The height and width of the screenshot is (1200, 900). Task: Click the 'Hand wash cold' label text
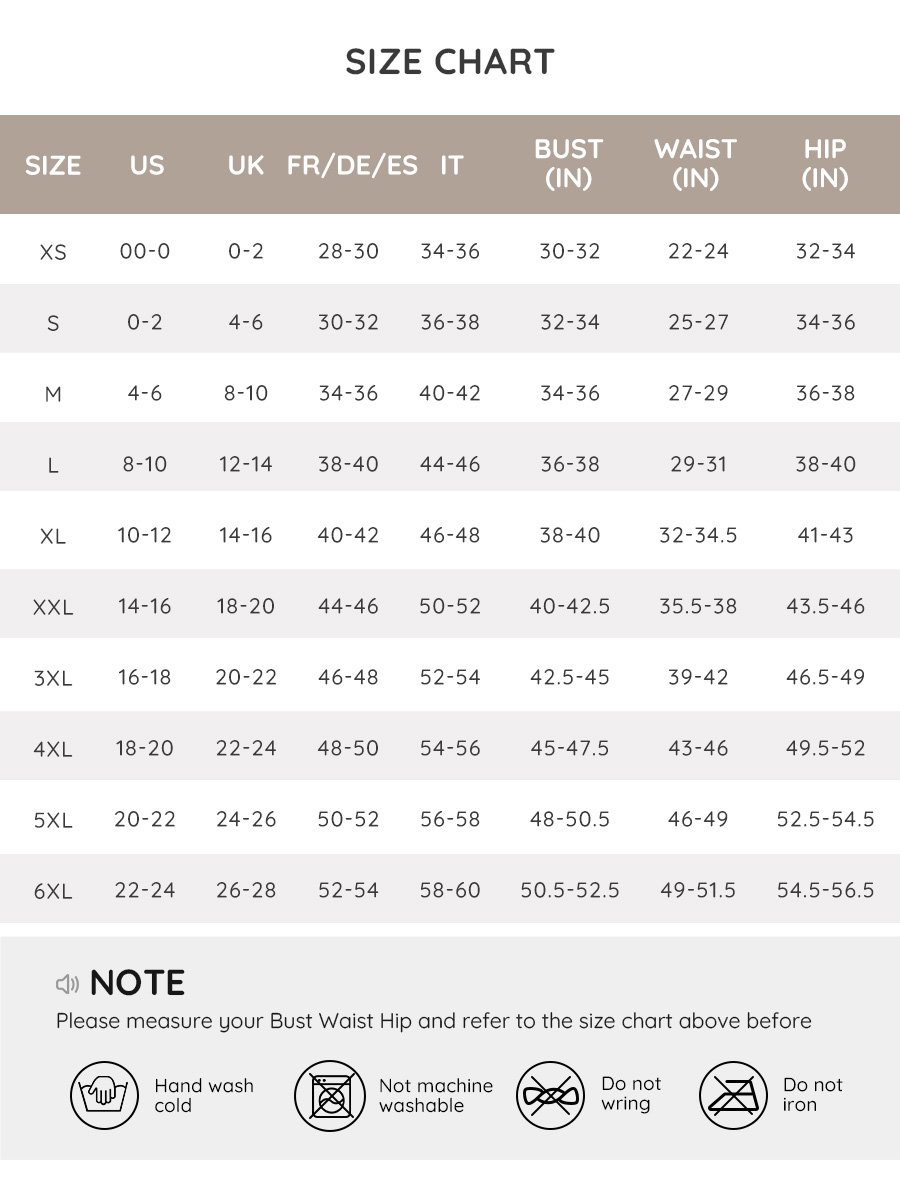click(x=204, y=1096)
